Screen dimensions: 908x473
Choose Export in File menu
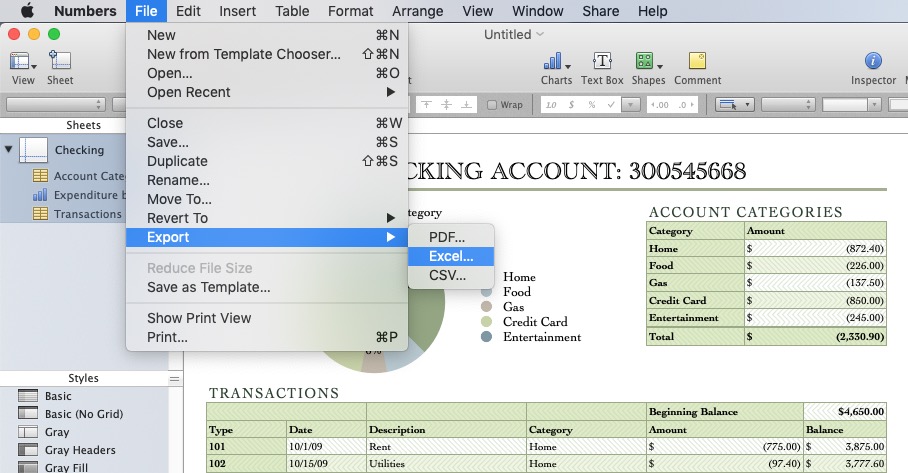pos(267,237)
